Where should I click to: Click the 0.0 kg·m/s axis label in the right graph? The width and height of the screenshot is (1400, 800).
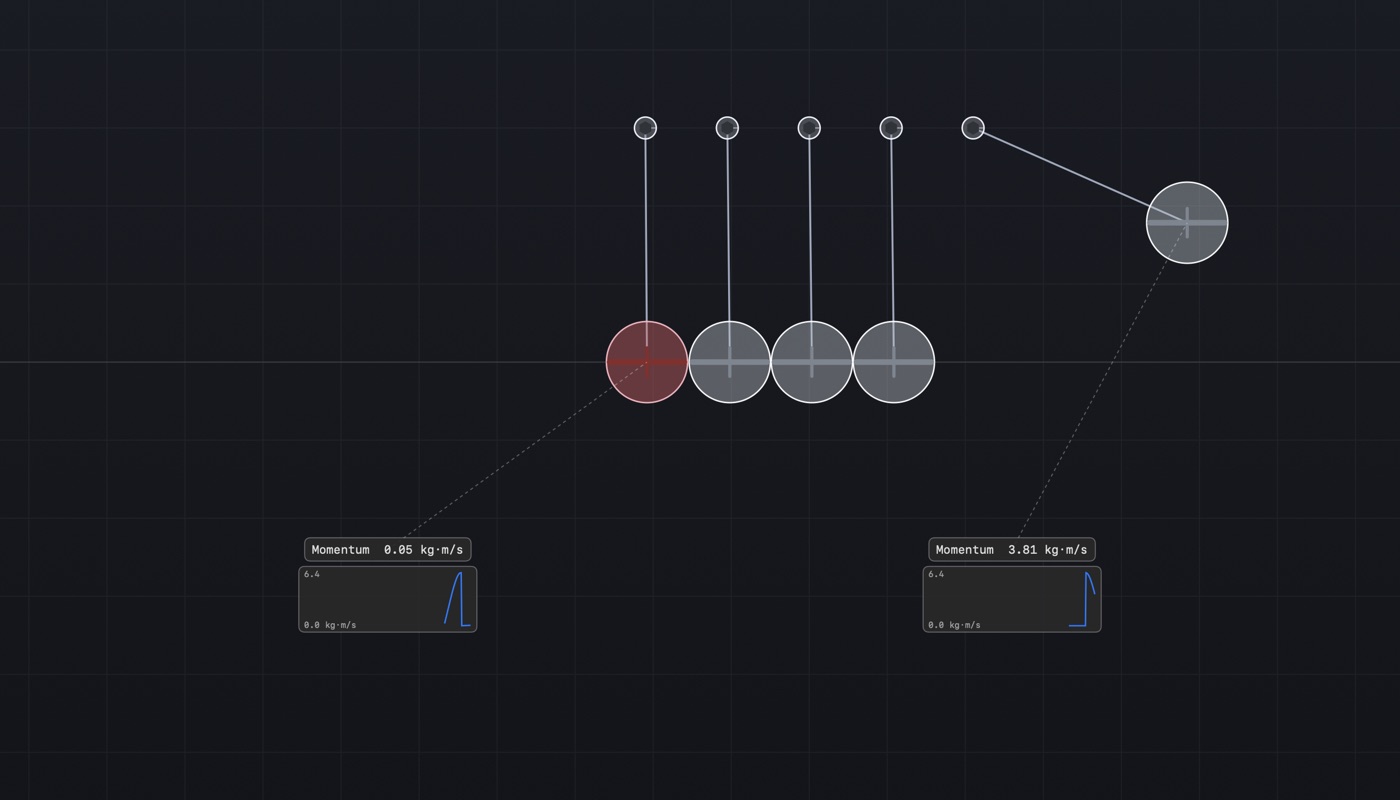[954, 625]
